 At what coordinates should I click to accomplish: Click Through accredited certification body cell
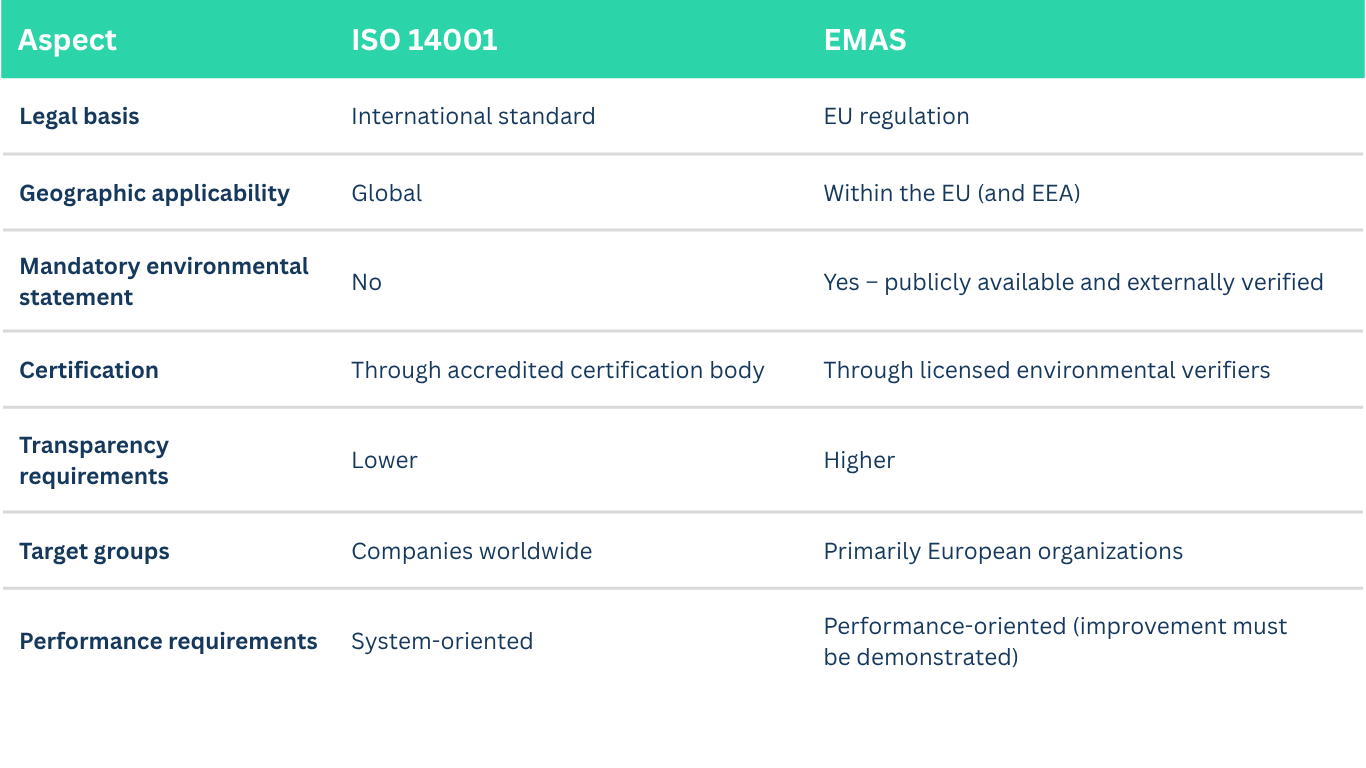tap(557, 370)
